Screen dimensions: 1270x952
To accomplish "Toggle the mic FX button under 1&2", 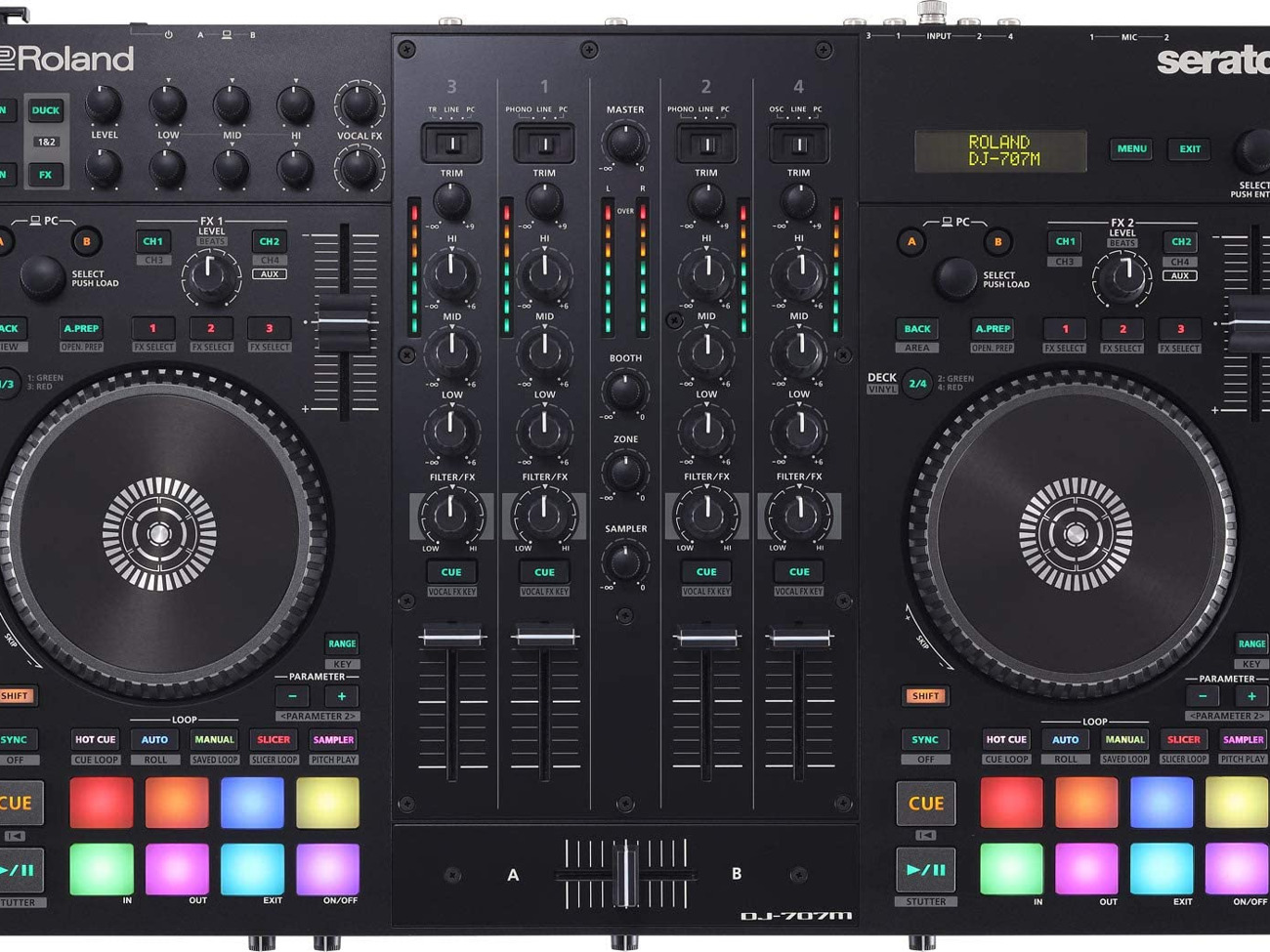I will tap(45, 175).
